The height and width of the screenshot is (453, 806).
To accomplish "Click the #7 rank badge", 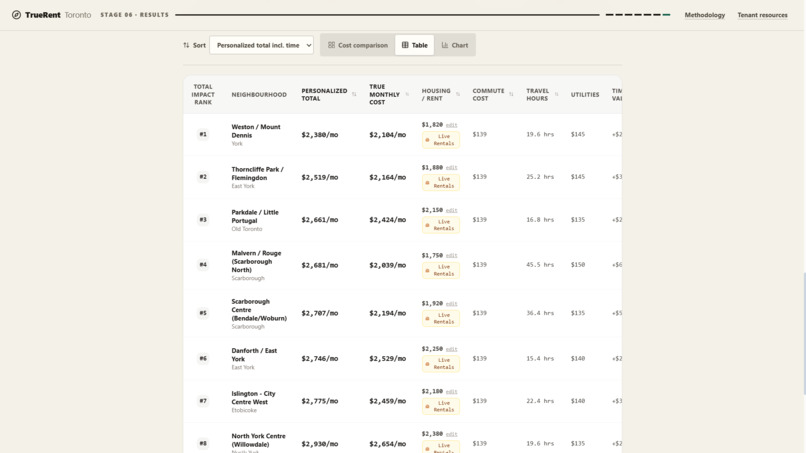I will pos(203,401).
